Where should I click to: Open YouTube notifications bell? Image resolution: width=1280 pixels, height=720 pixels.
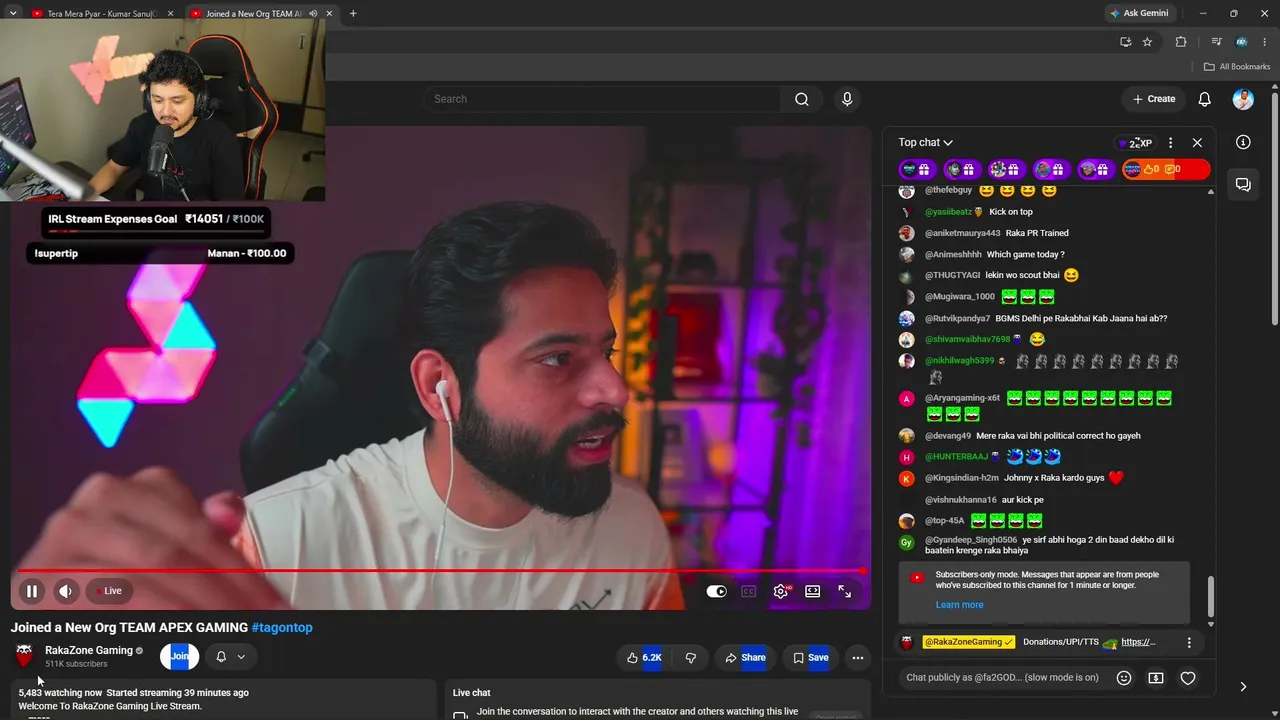pos(1205,99)
